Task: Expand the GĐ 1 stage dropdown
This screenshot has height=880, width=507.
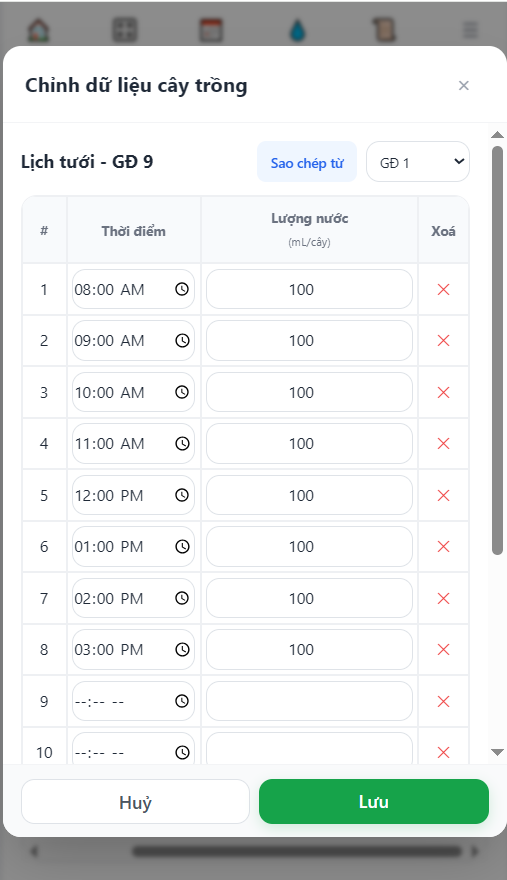Action: [418, 162]
